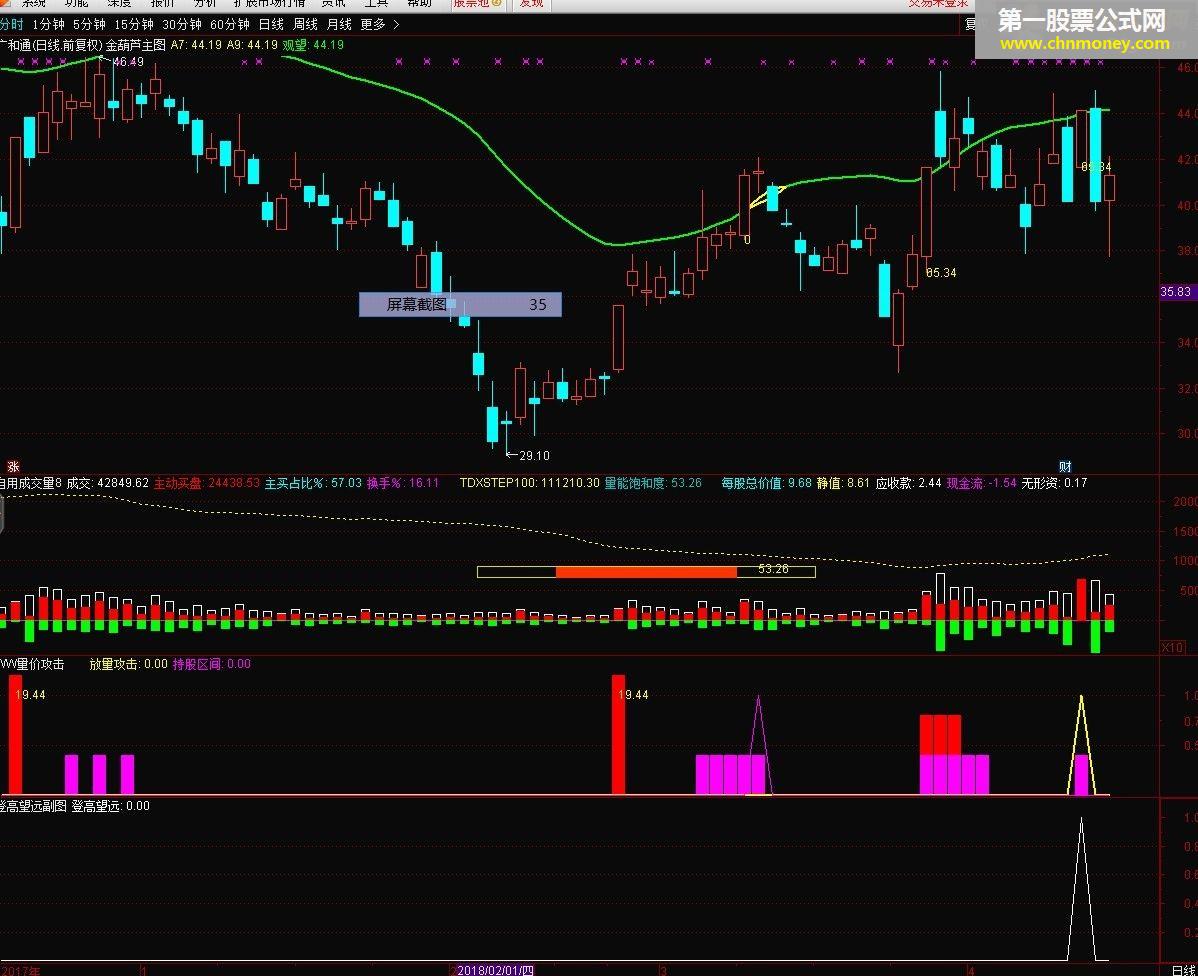The image size is (1198, 976).
Task: Switch to the 日线 daily chart tab
Action: [271, 24]
